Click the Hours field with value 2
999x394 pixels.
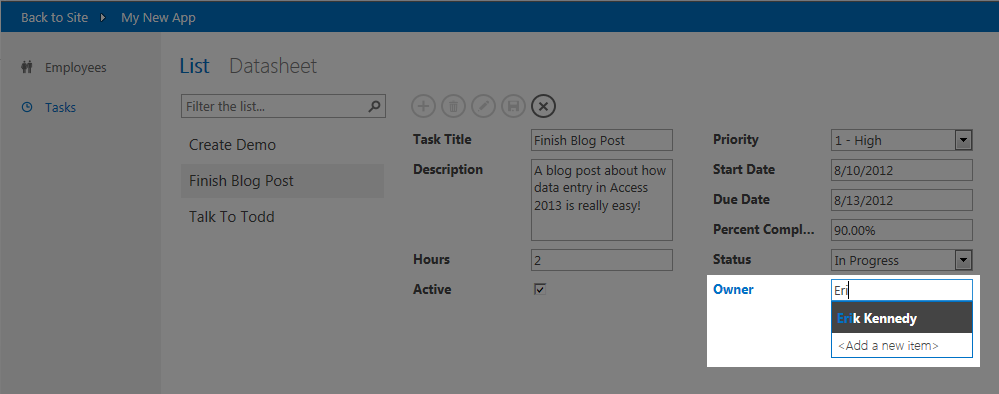pos(601,260)
